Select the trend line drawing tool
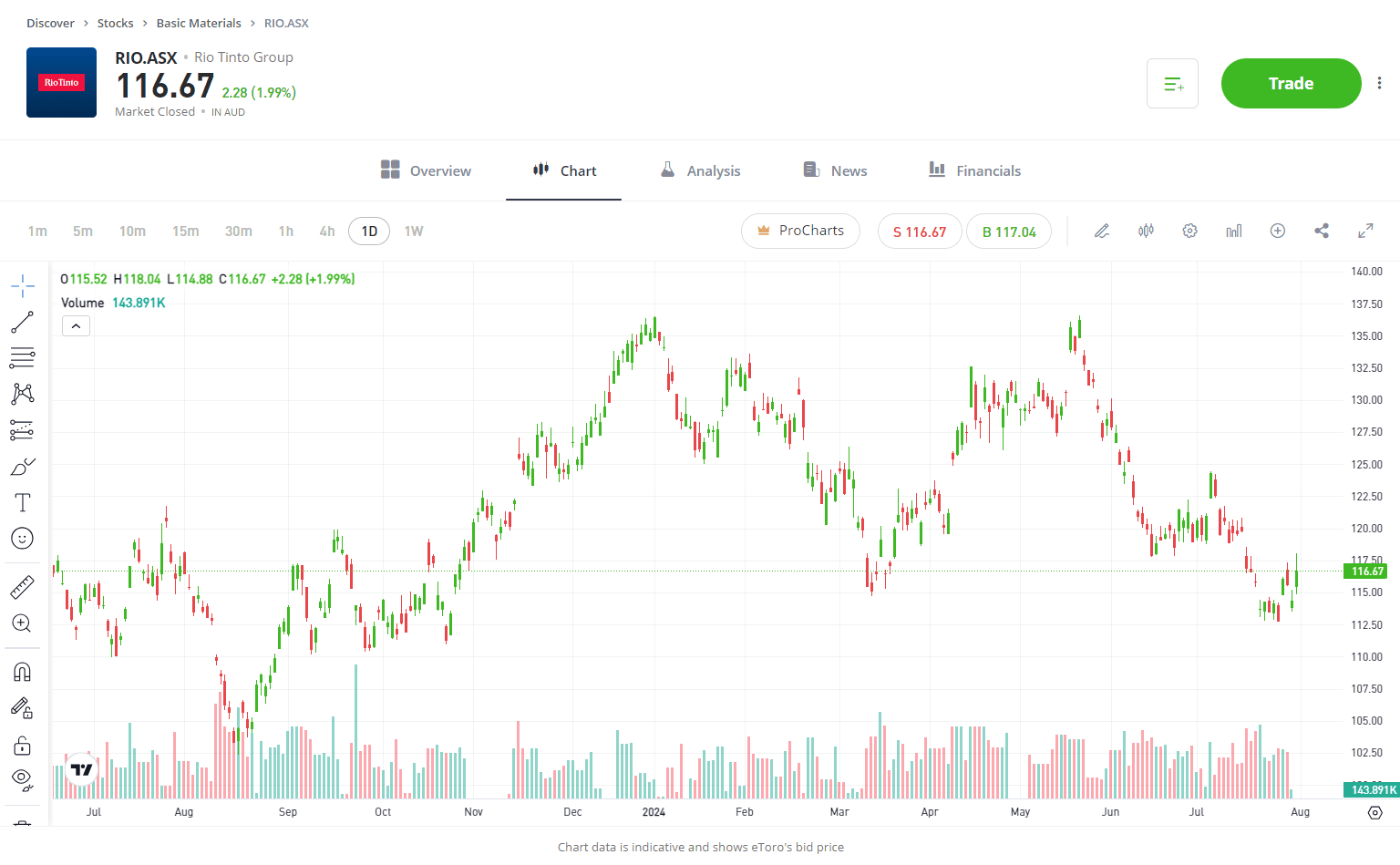The height and width of the screenshot is (865, 1400). pyautogui.click(x=23, y=322)
